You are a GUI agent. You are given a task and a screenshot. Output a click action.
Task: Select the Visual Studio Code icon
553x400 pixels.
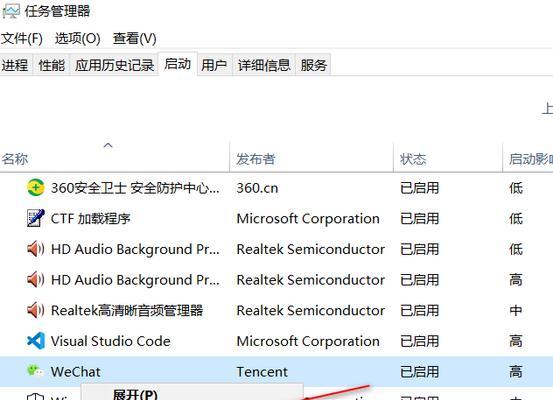tap(36, 341)
